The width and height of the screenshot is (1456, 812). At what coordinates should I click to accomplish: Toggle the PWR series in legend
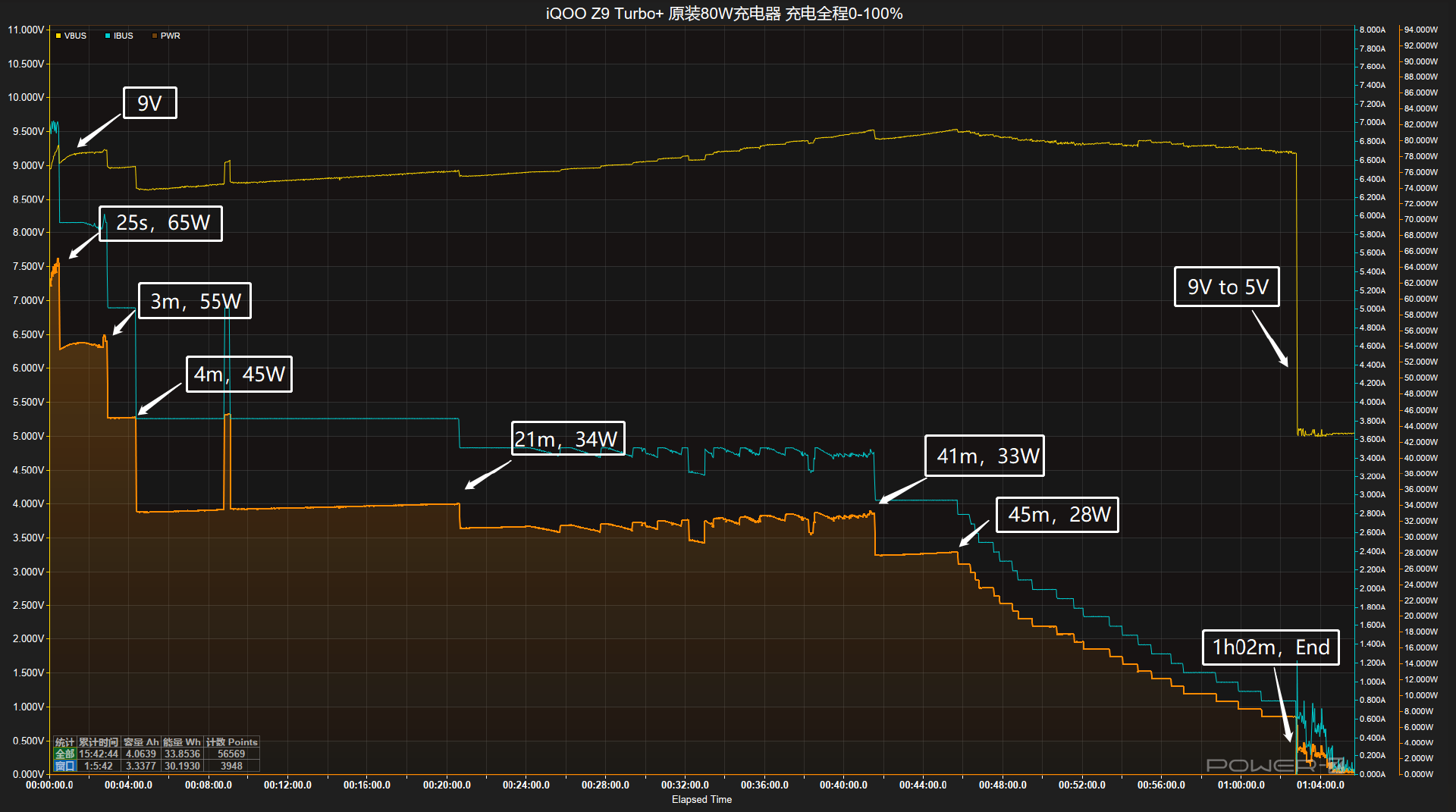pos(170,36)
